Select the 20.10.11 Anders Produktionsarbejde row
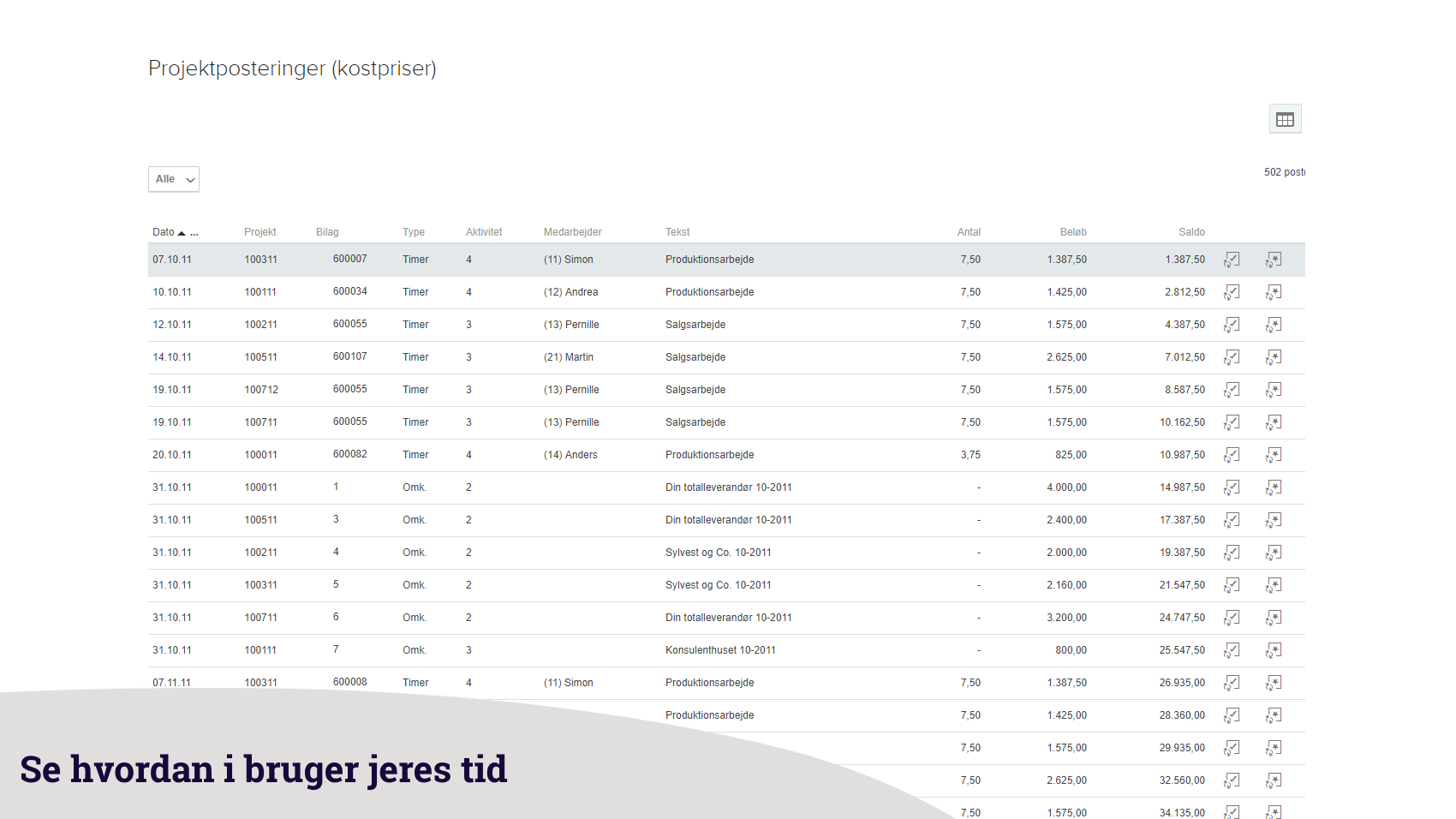The height and width of the screenshot is (819, 1456). [x=709, y=455]
